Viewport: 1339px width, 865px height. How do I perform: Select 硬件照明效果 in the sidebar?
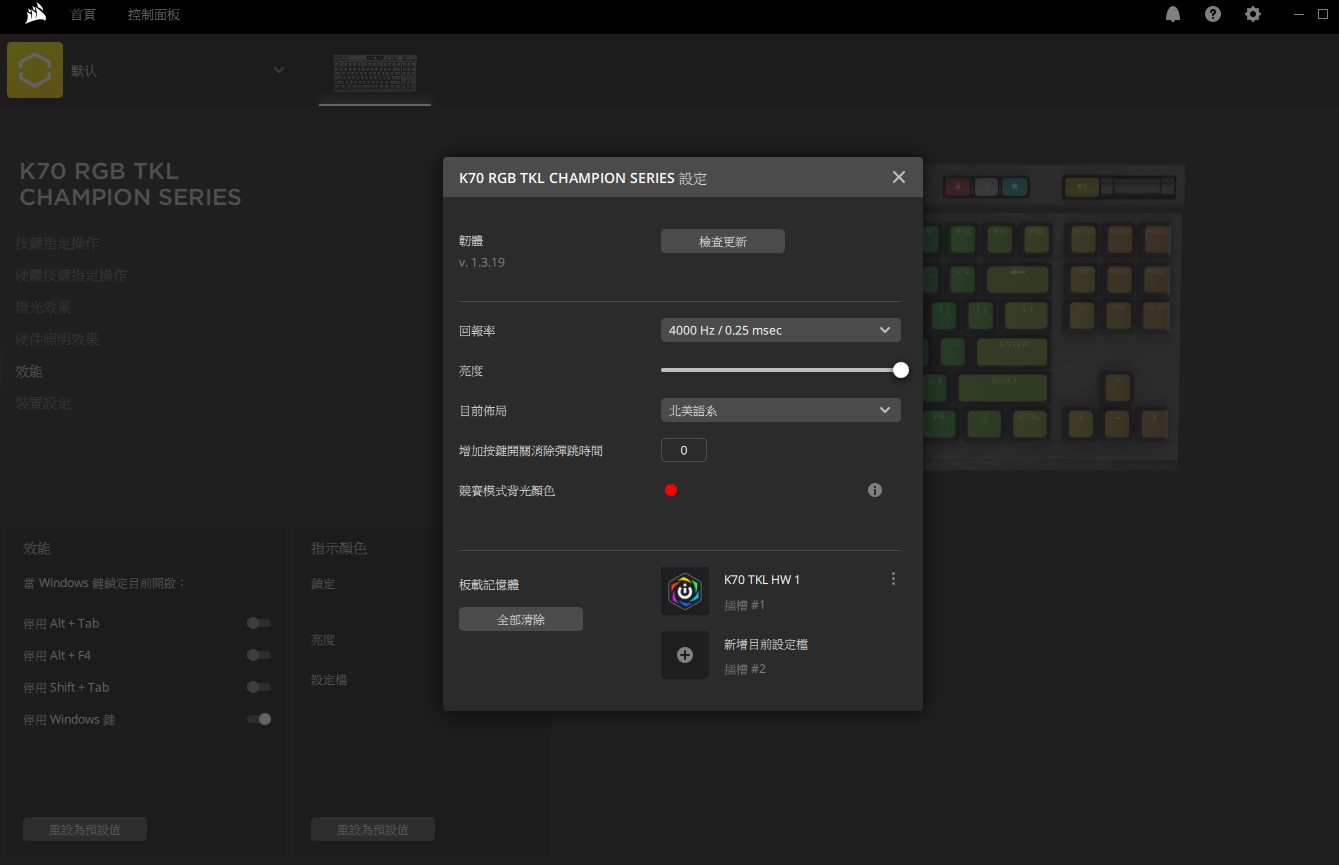tap(57, 339)
